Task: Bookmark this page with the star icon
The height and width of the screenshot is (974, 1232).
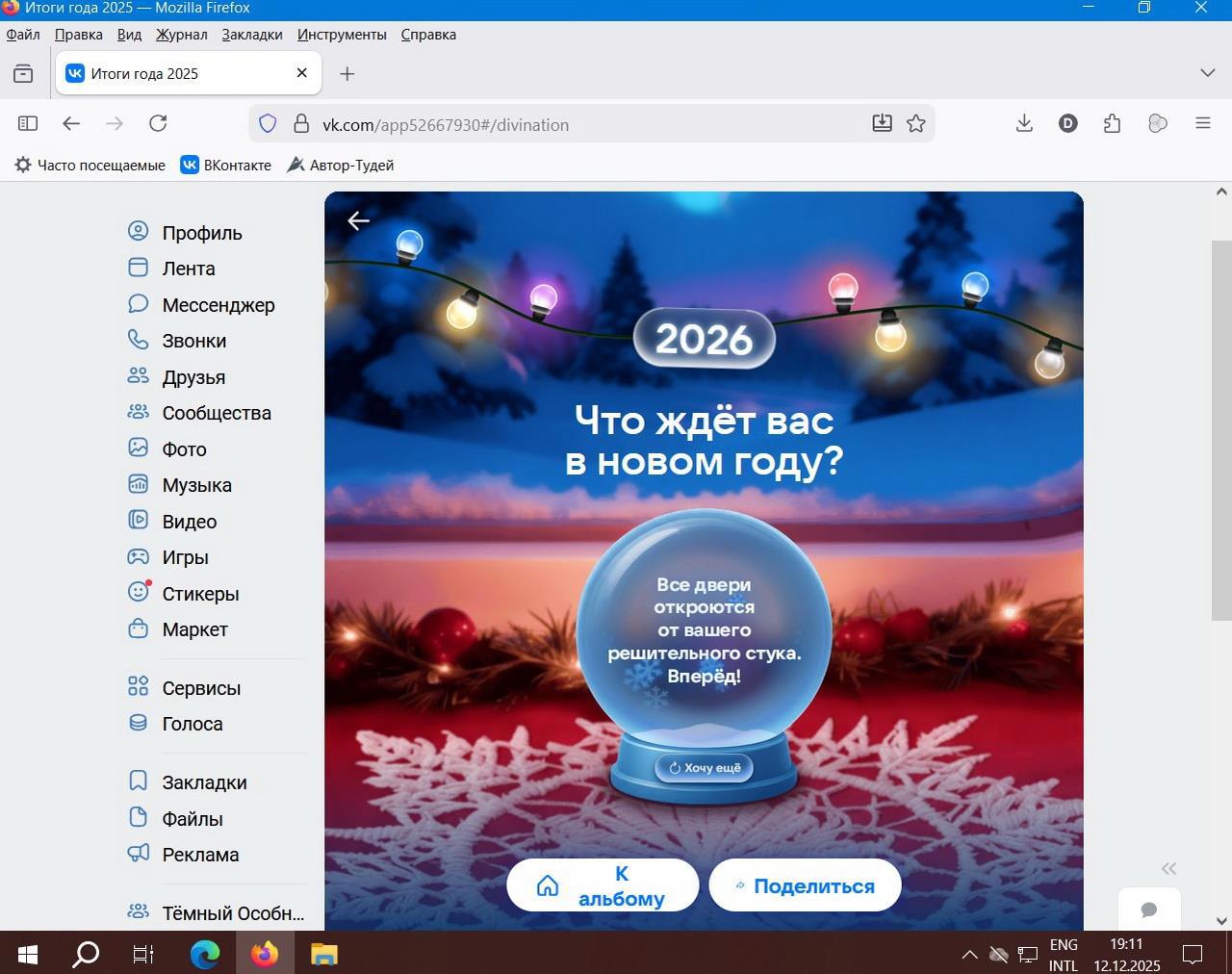Action: click(916, 123)
